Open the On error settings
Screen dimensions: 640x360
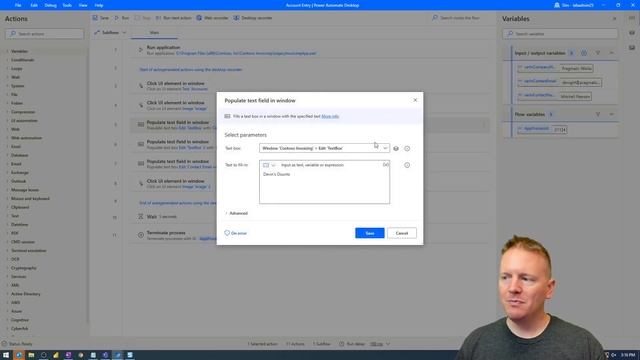tap(236, 233)
